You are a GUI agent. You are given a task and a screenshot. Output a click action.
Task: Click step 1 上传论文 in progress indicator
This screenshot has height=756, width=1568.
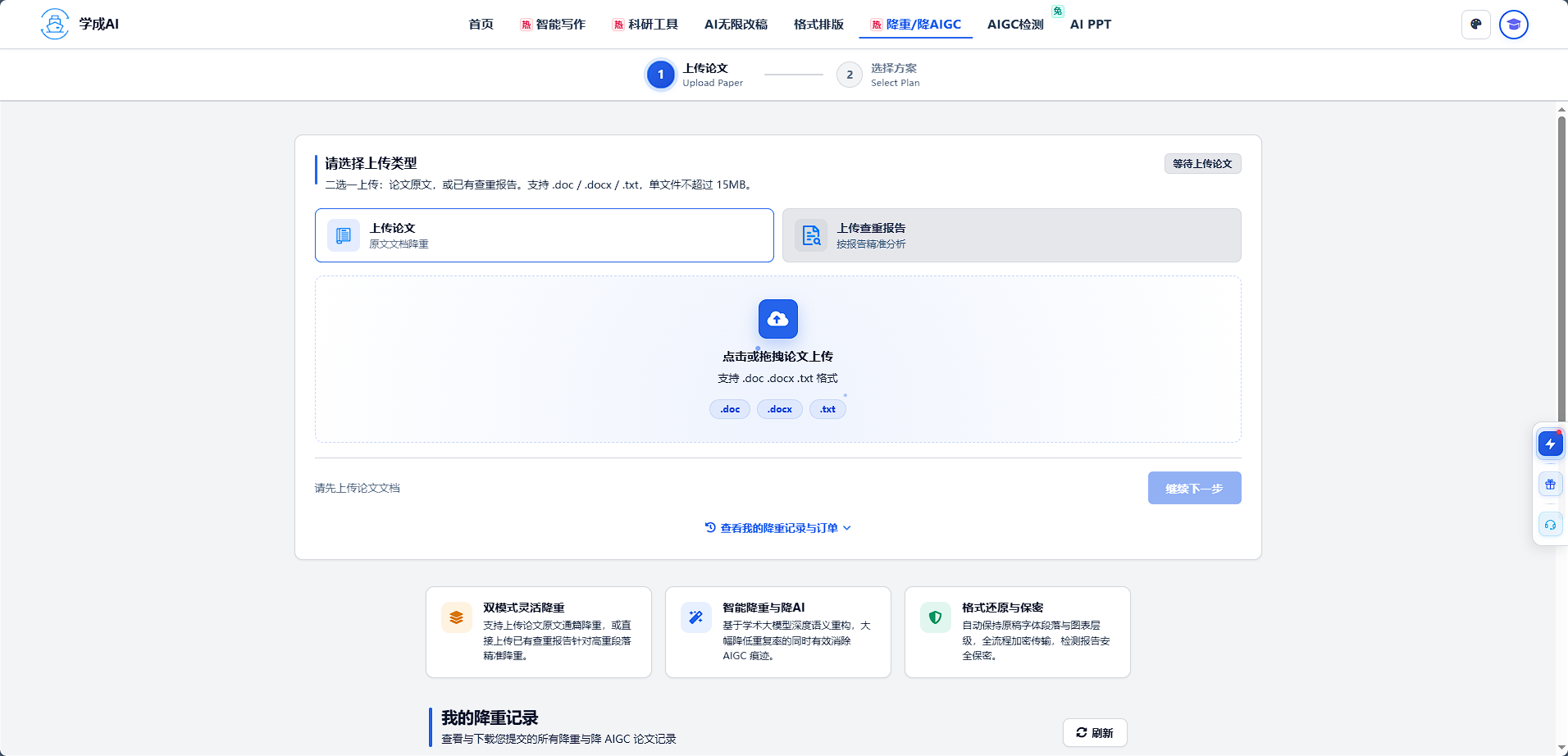click(695, 75)
